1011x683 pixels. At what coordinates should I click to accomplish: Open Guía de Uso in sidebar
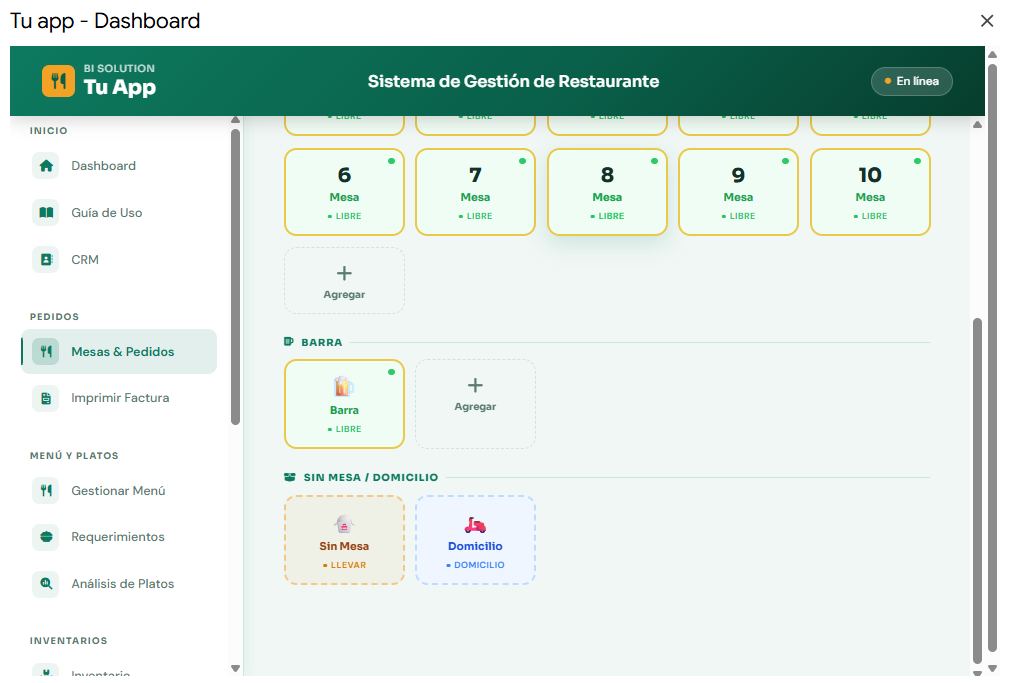click(x=119, y=213)
